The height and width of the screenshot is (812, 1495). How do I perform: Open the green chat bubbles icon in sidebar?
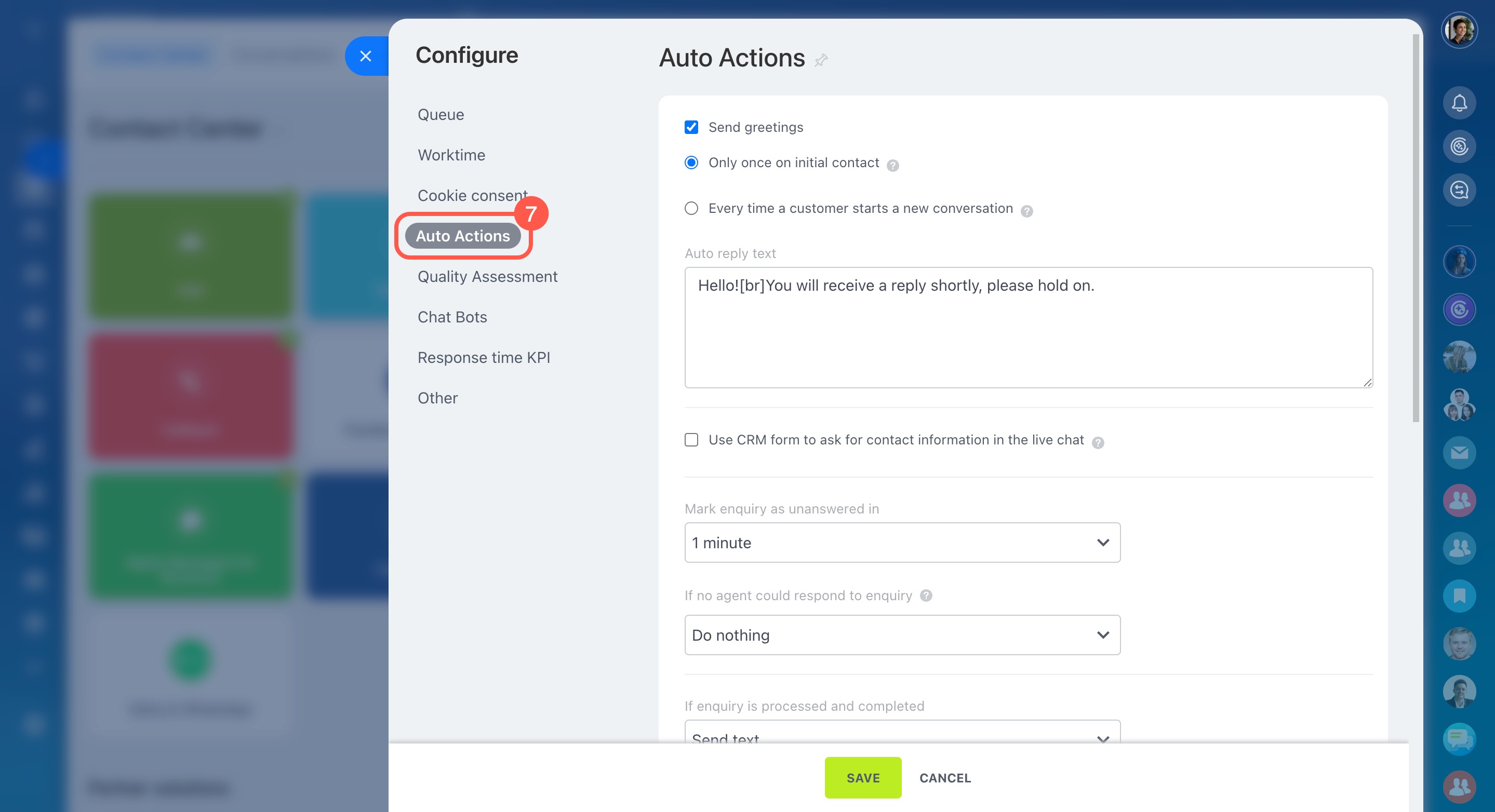pos(1459,738)
